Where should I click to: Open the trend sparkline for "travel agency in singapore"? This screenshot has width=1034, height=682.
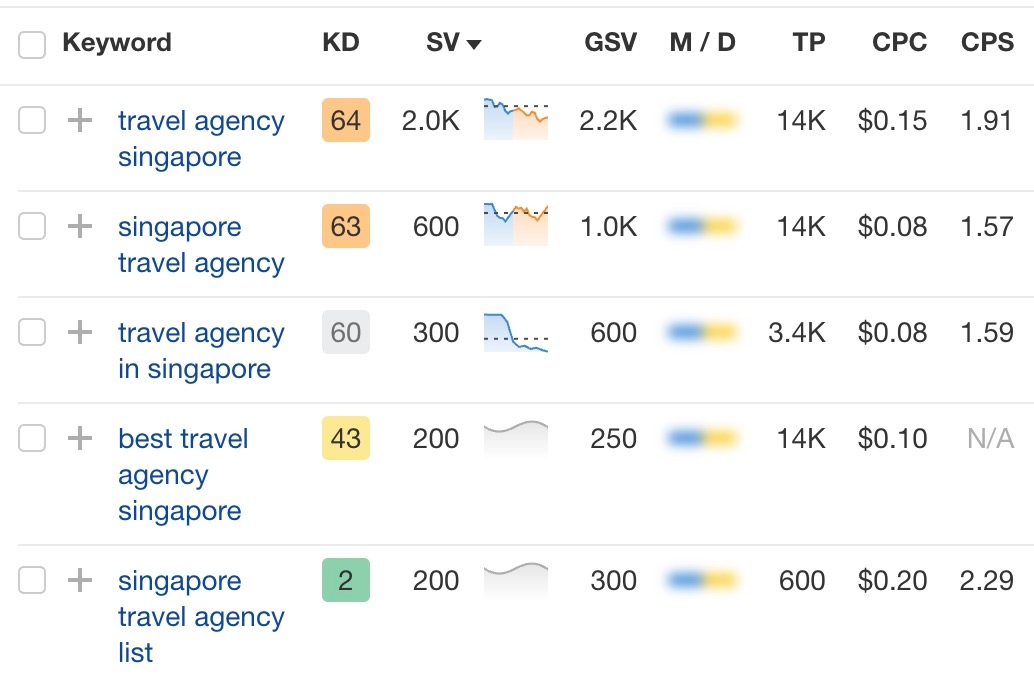click(515, 333)
